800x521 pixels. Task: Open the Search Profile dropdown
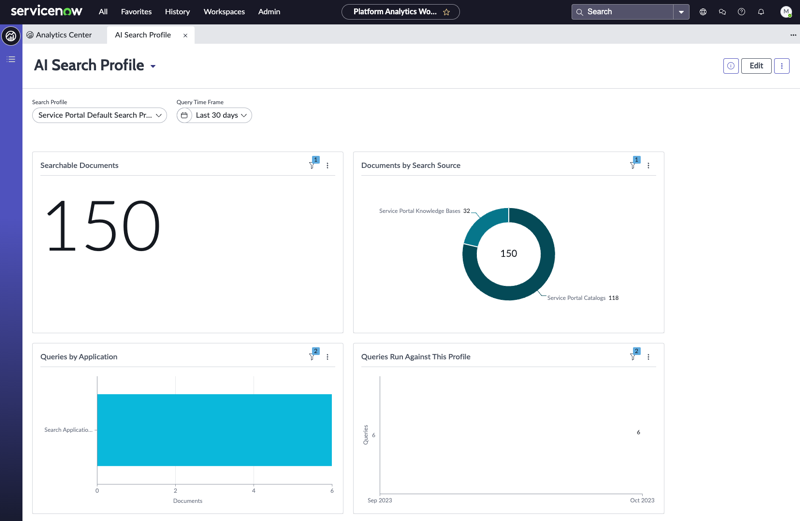point(99,115)
